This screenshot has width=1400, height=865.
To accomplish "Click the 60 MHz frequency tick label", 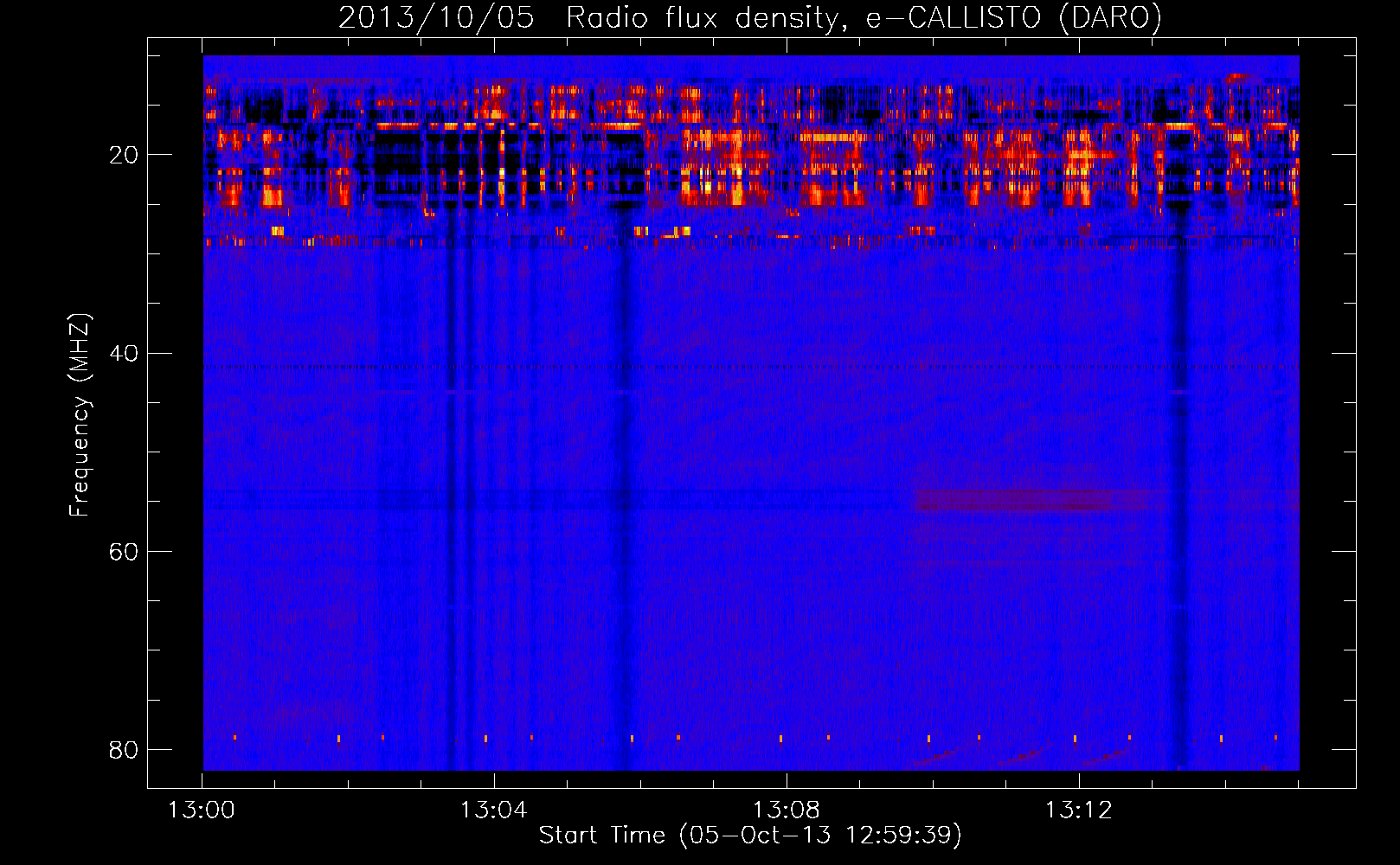I will 123,552.
